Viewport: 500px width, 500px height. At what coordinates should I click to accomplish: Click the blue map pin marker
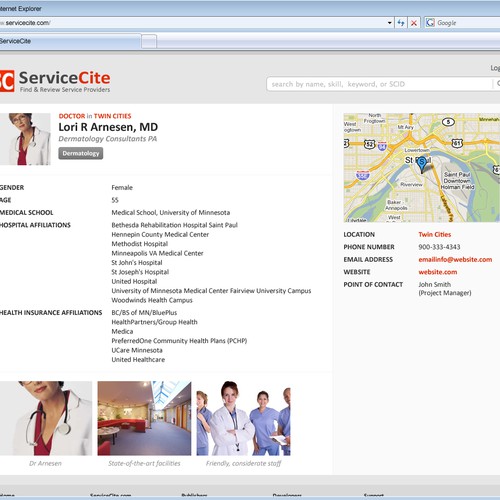point(422,165)
